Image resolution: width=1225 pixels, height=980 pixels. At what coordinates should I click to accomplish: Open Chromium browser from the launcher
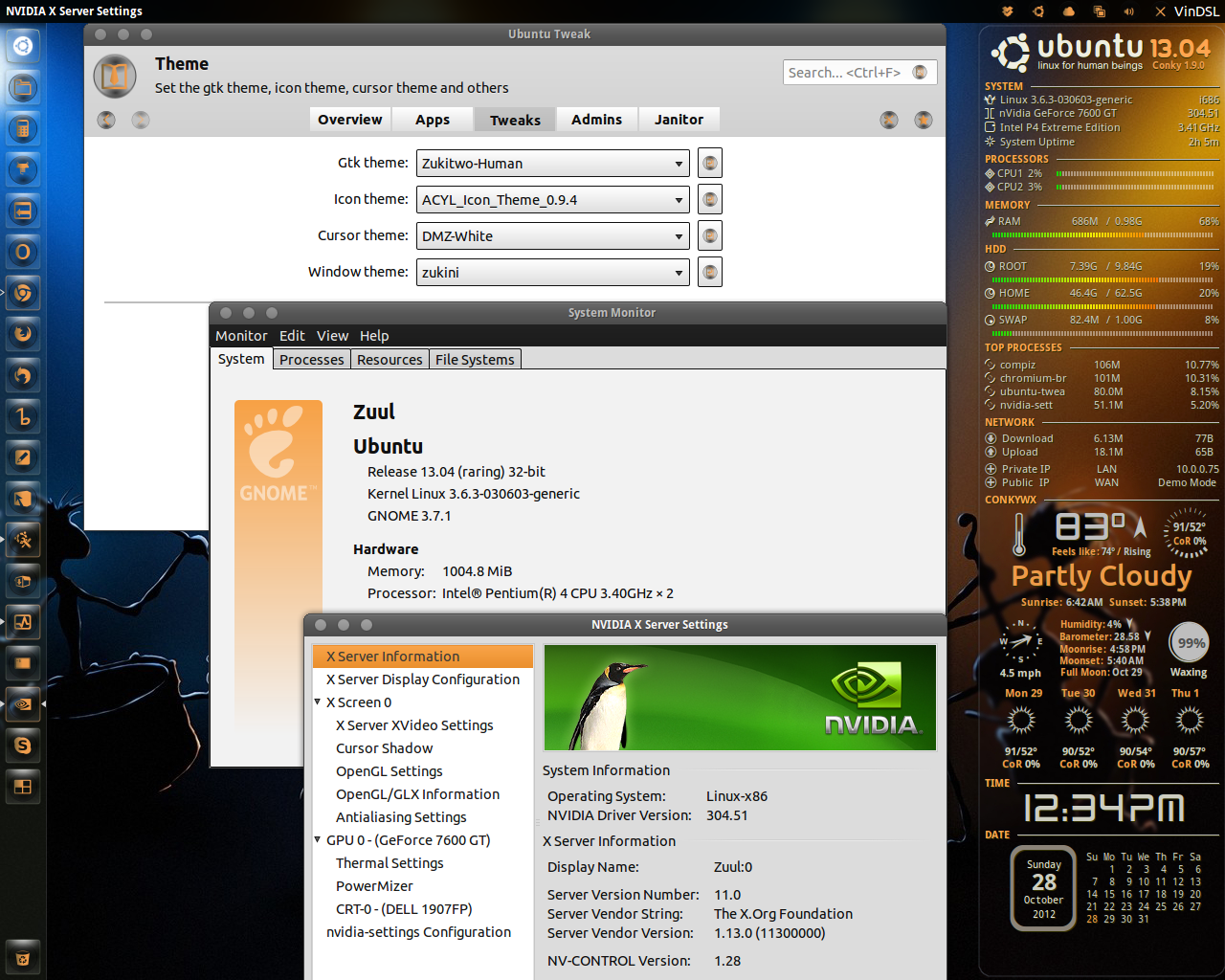click(23, 293)
